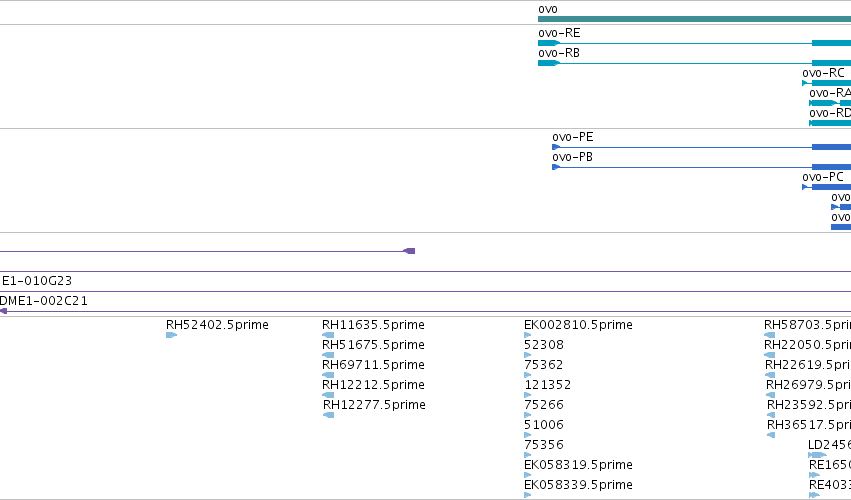Click the arrow glyph under RH12212.5prime

[x=328, y=395]
